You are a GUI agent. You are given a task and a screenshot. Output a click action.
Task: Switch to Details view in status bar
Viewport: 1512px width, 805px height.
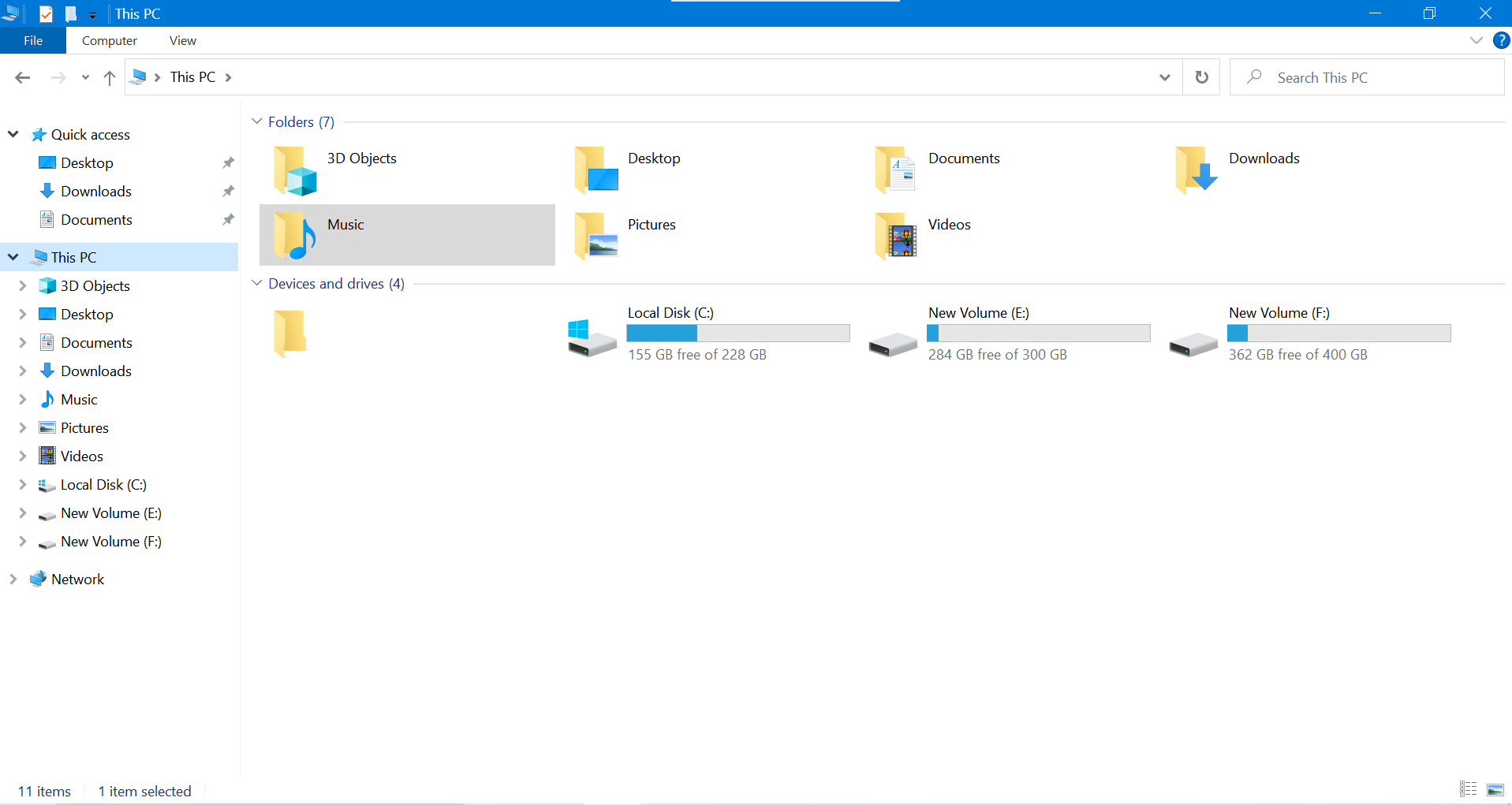click(1468, 789)
